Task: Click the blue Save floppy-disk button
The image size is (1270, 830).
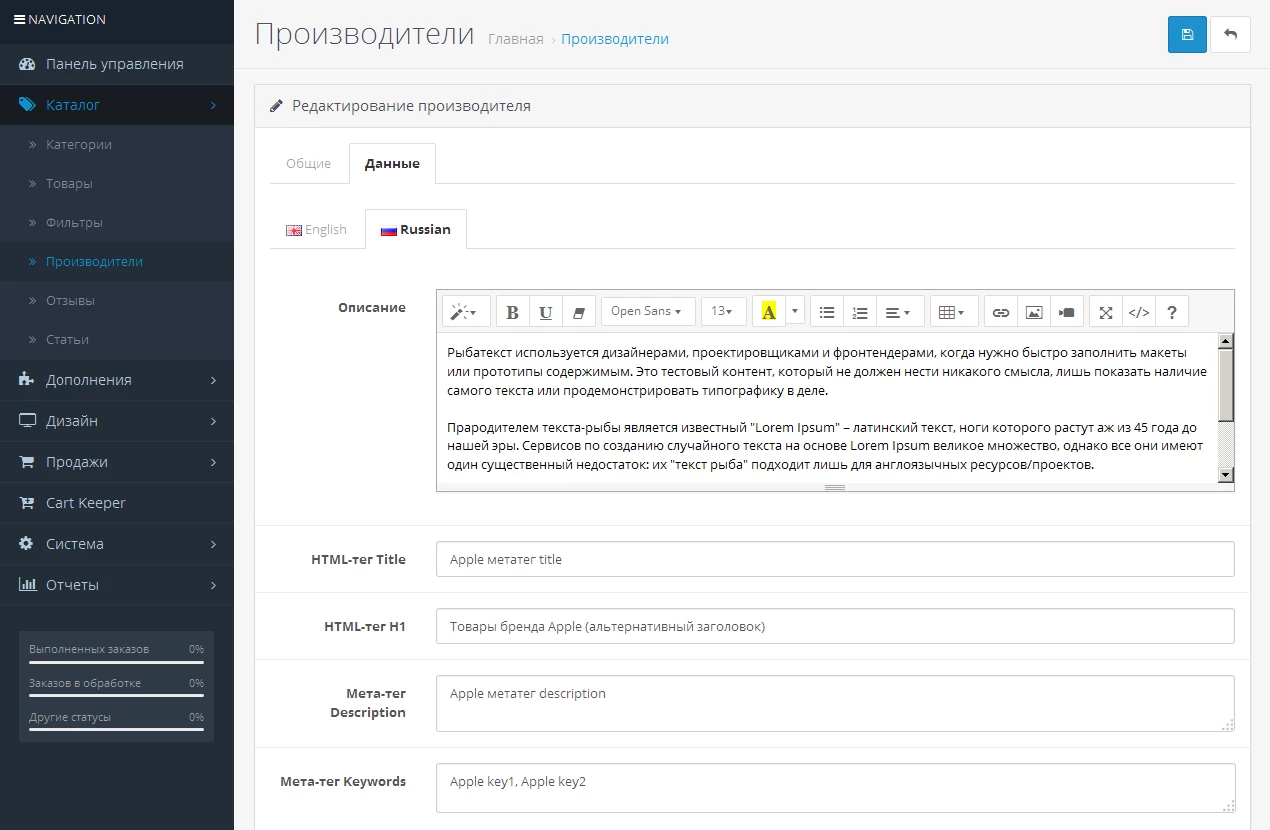Action: pyautogui.click(x=1187, y=34)
